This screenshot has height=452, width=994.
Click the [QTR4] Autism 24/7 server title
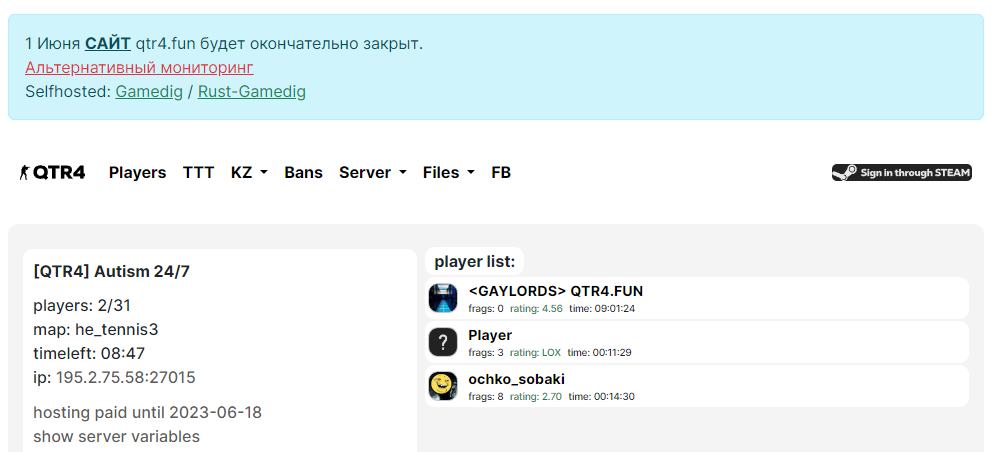112,272
